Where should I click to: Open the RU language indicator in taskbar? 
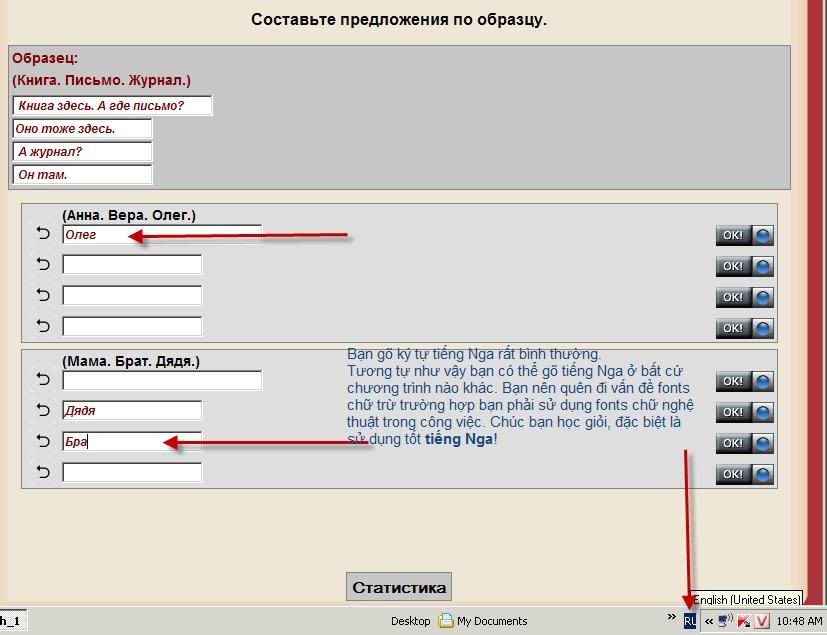[689, 621]
